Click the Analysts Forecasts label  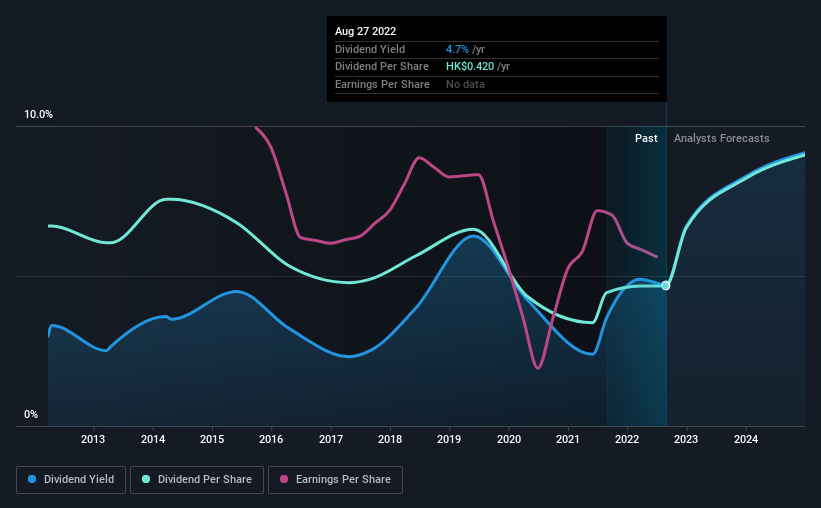tap(722, 138)
